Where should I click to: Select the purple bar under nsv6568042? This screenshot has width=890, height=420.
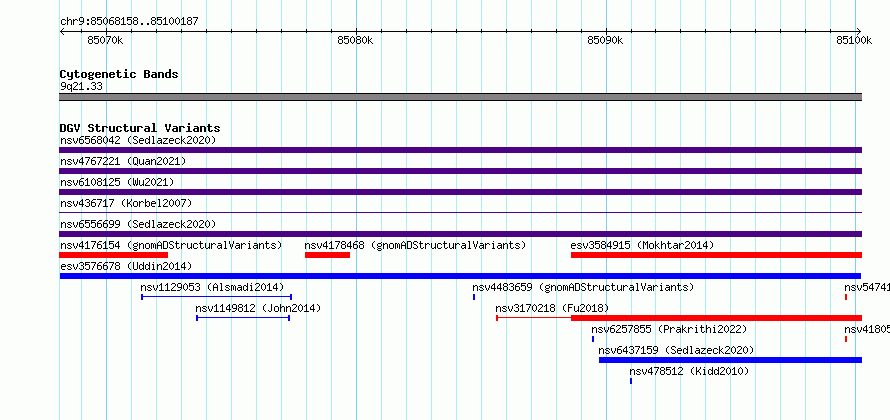tap(460, 150)
